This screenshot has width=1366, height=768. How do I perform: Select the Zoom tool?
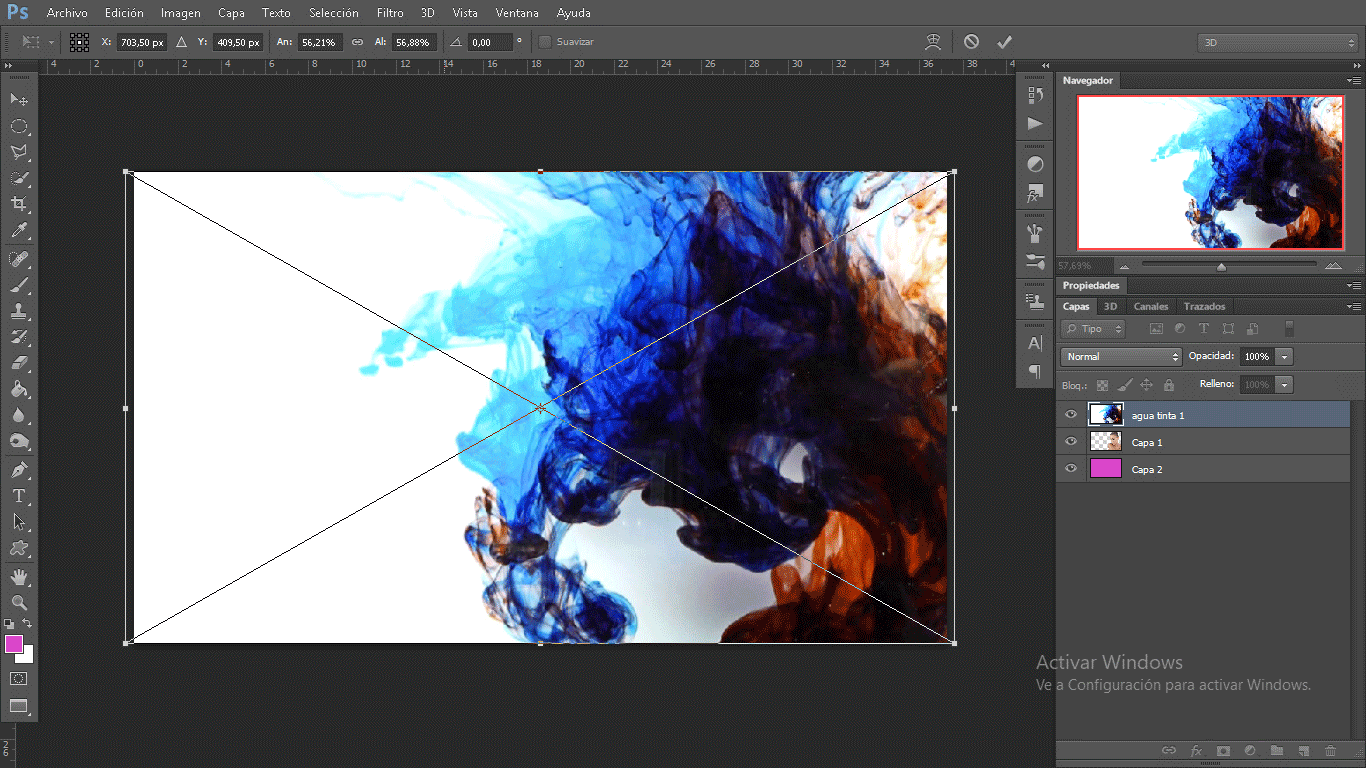click(19, 602)
